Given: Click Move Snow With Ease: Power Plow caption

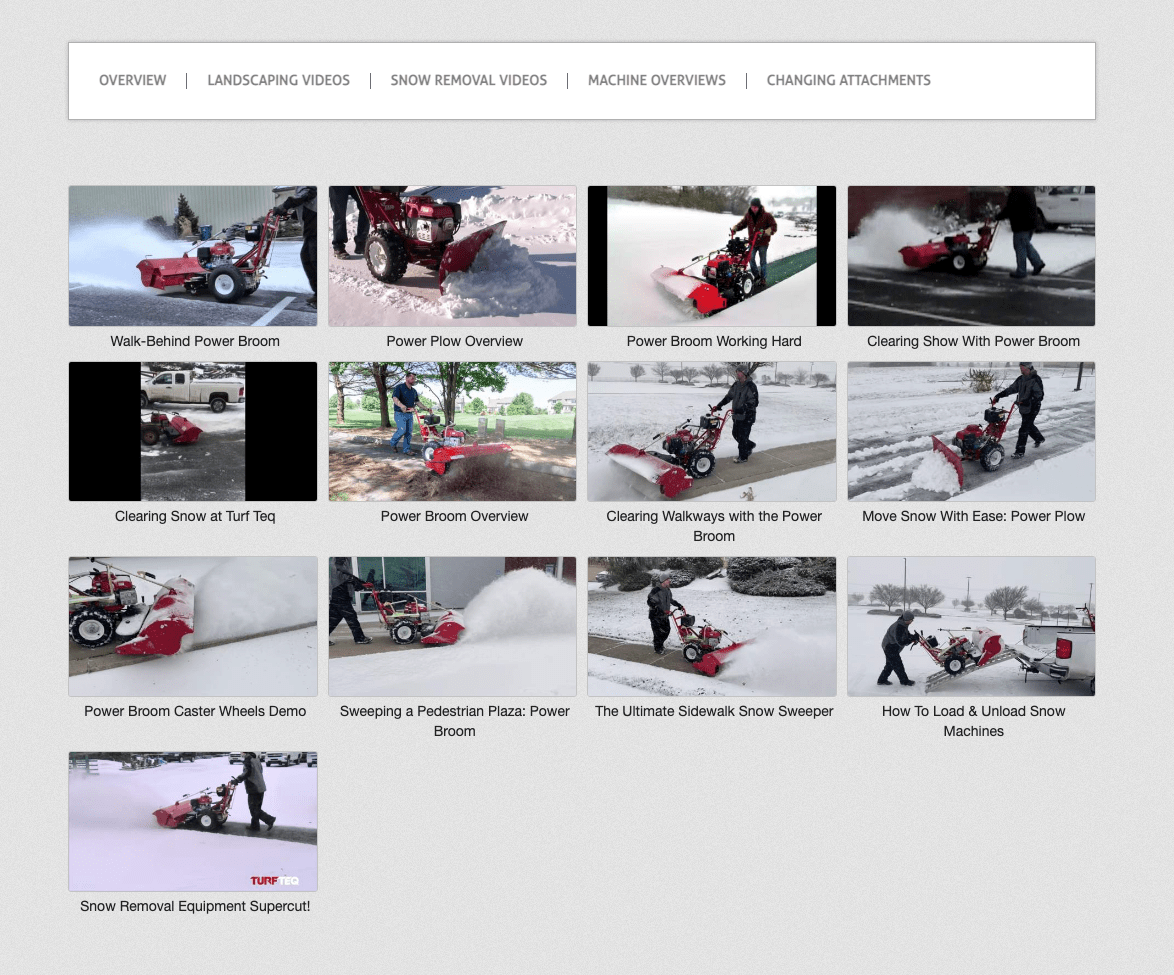Looking at the screenshot, I should 973,517.
